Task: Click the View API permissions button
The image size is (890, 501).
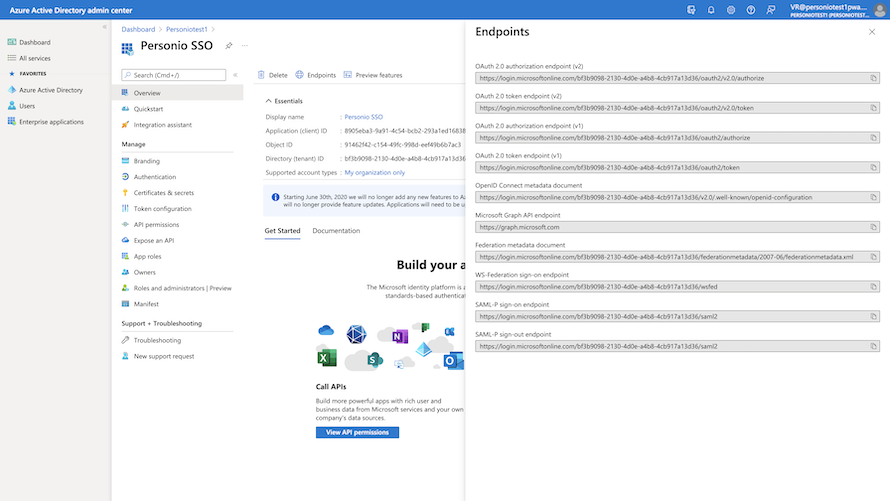Action: (x=357, y=432)
